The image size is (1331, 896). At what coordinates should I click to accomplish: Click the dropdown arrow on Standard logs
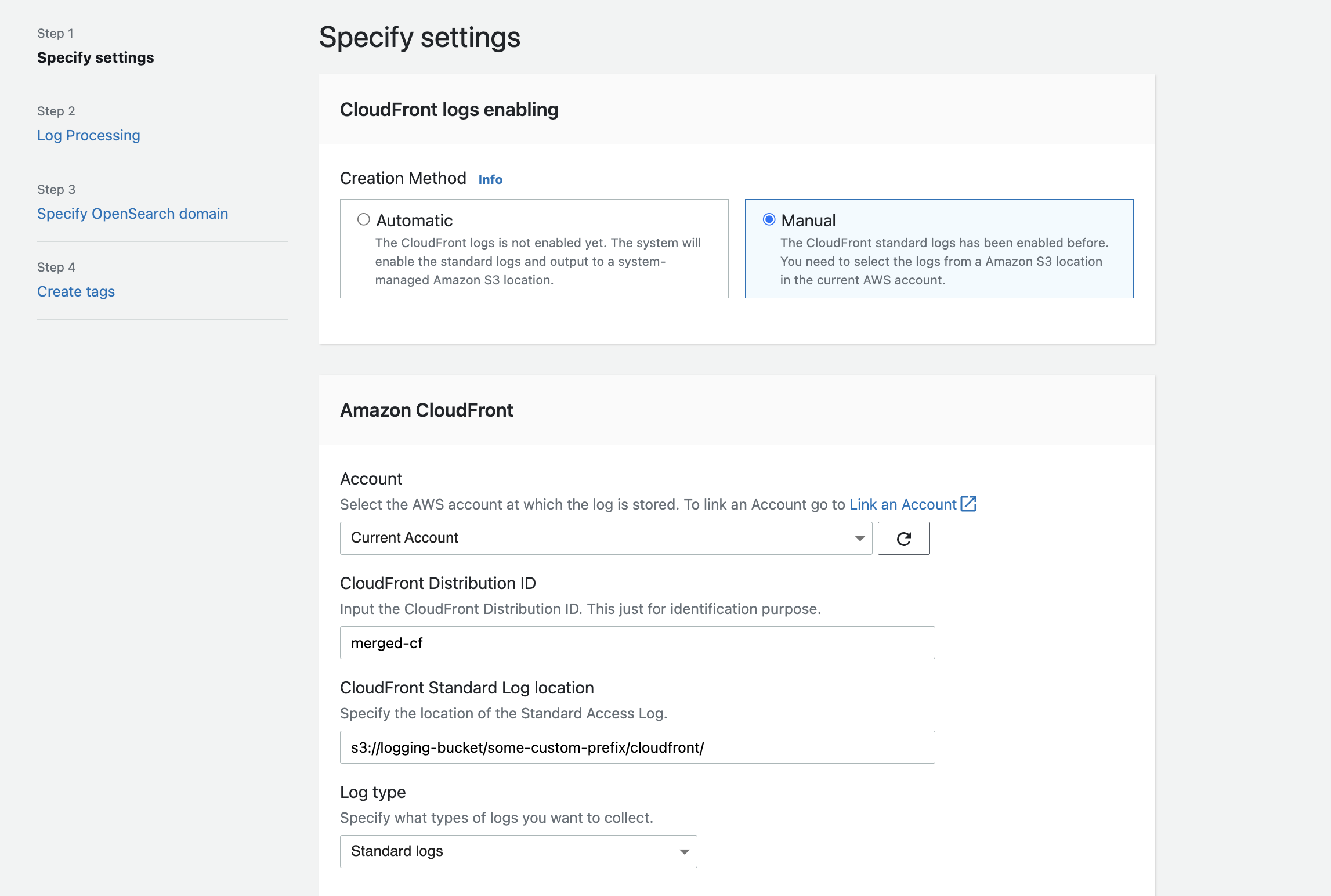683,851
